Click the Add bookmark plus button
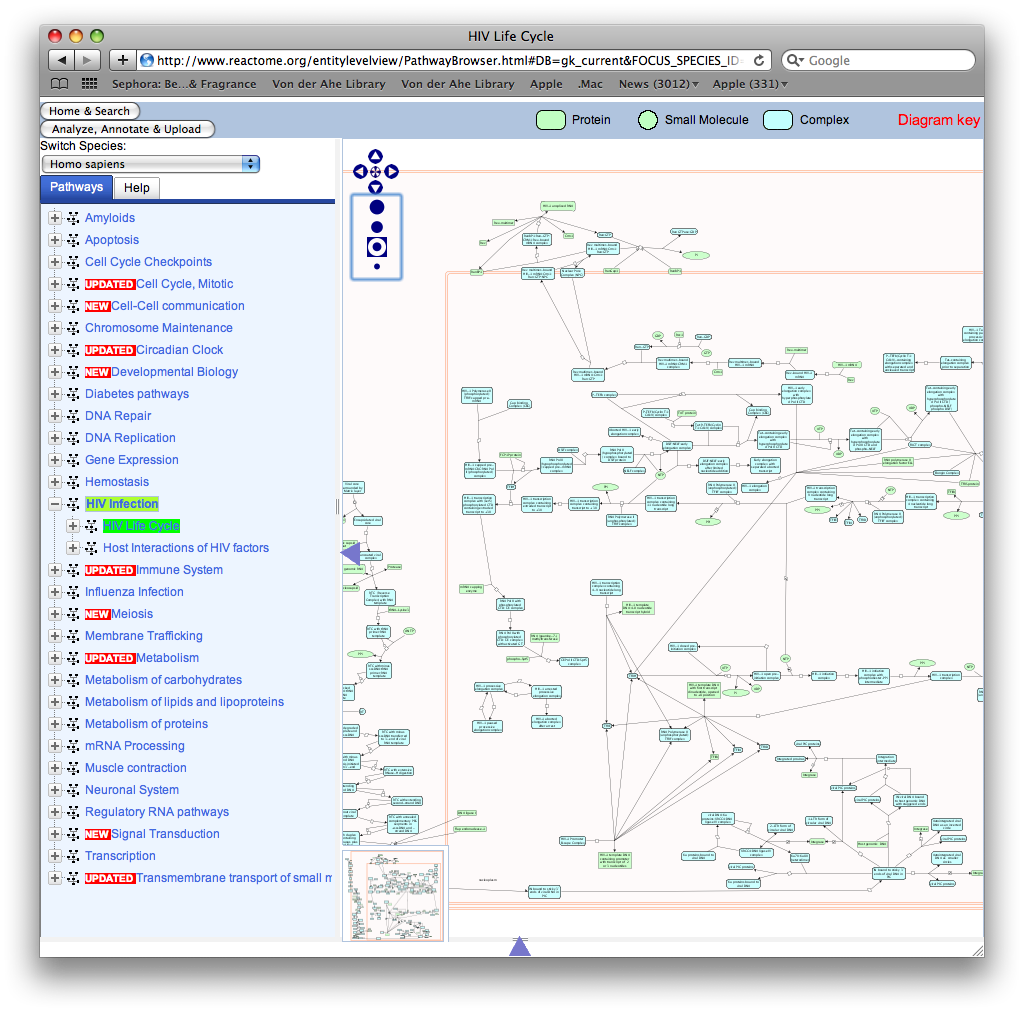This screenshot has width=1024, height=1012. point(122,60)
